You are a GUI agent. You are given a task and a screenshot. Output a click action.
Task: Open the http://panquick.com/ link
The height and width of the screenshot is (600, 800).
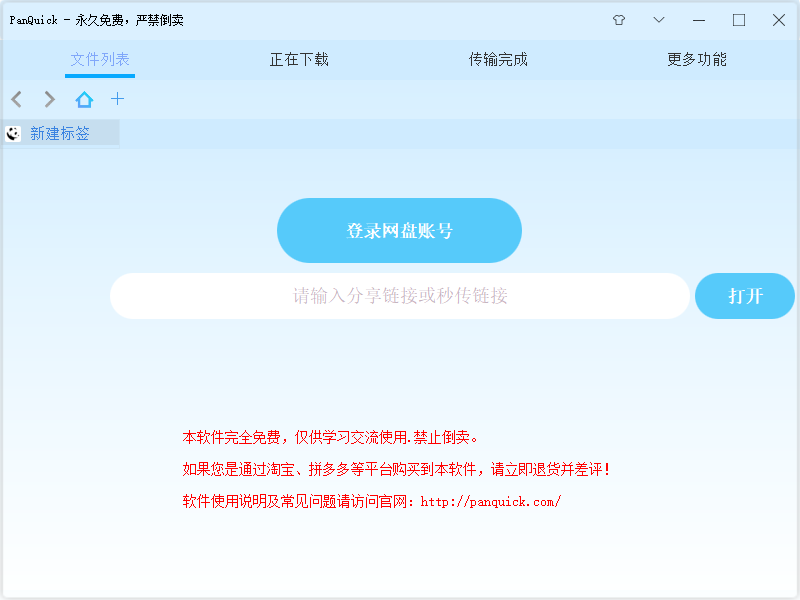[491, 502]
